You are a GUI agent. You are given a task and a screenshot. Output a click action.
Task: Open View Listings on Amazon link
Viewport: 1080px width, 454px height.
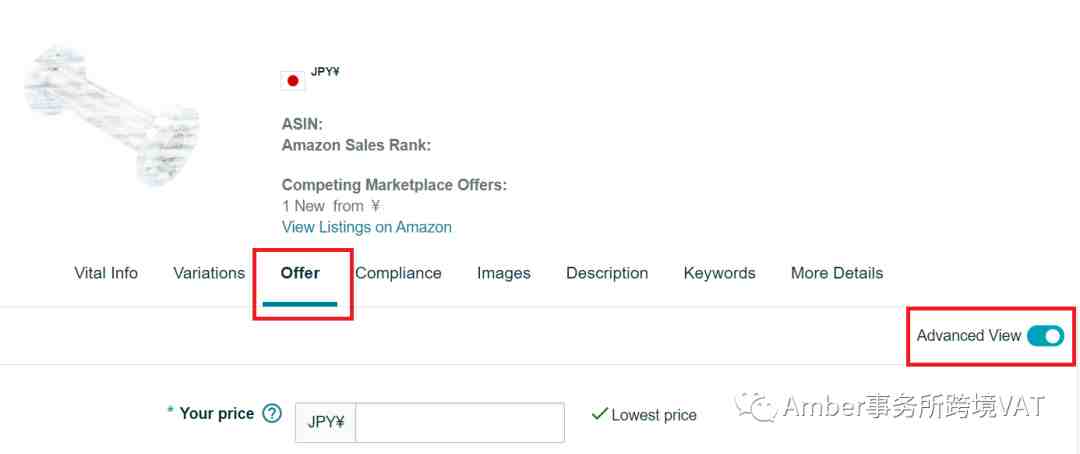pyautogui.click(x=366, y=227)
